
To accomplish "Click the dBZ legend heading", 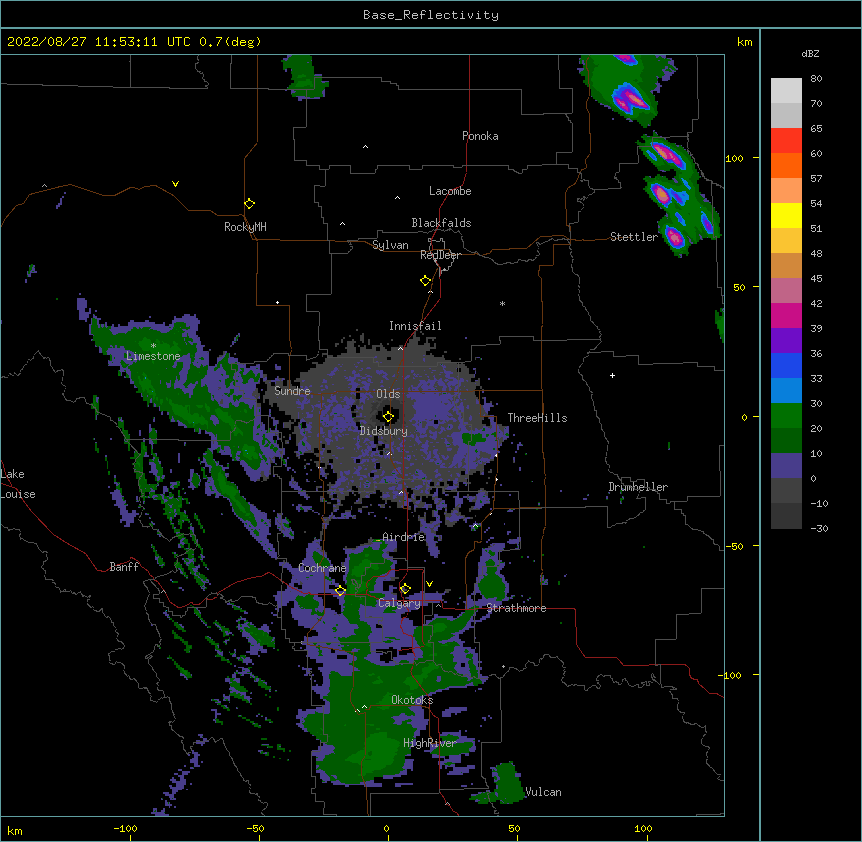I will [810, 53].
